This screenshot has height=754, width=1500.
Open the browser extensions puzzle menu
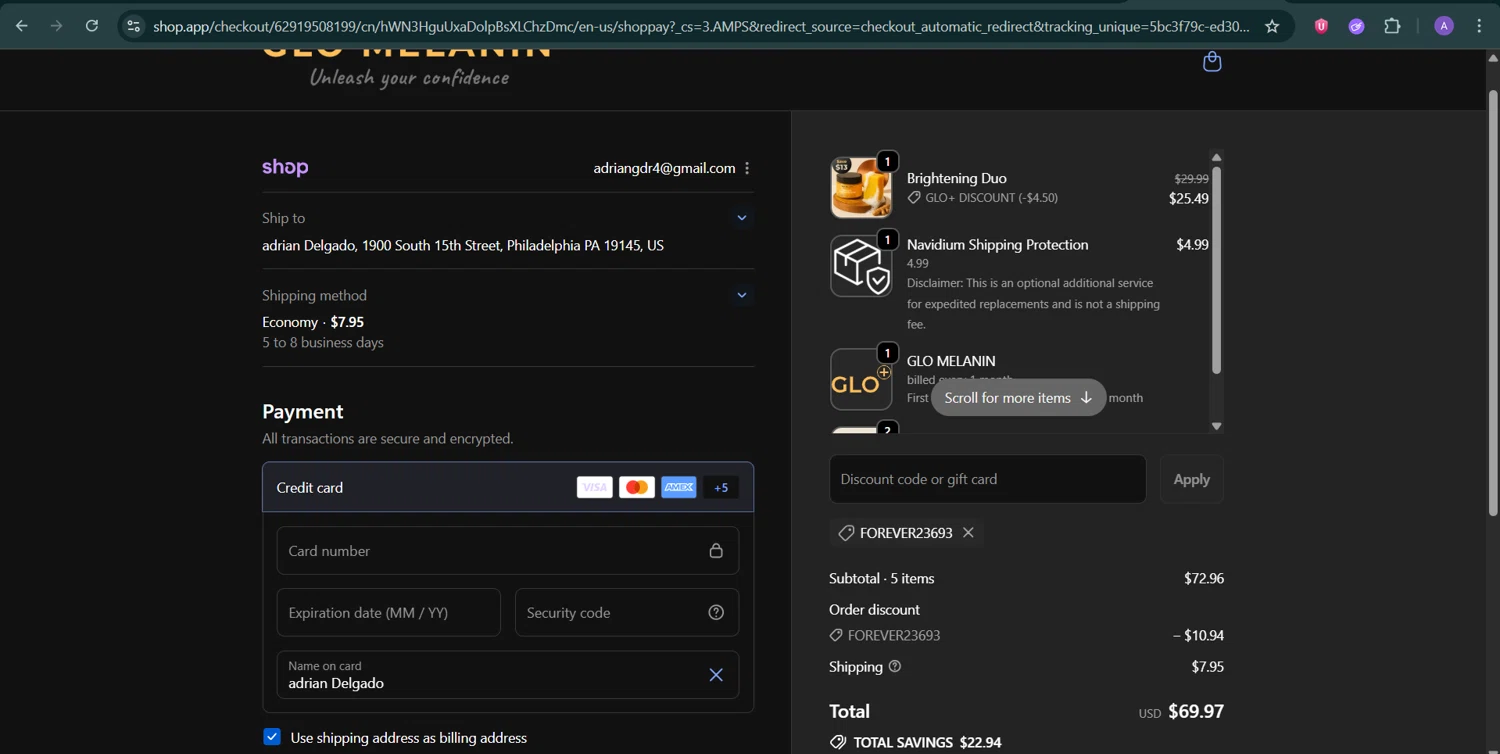[x=1392, y=27]
